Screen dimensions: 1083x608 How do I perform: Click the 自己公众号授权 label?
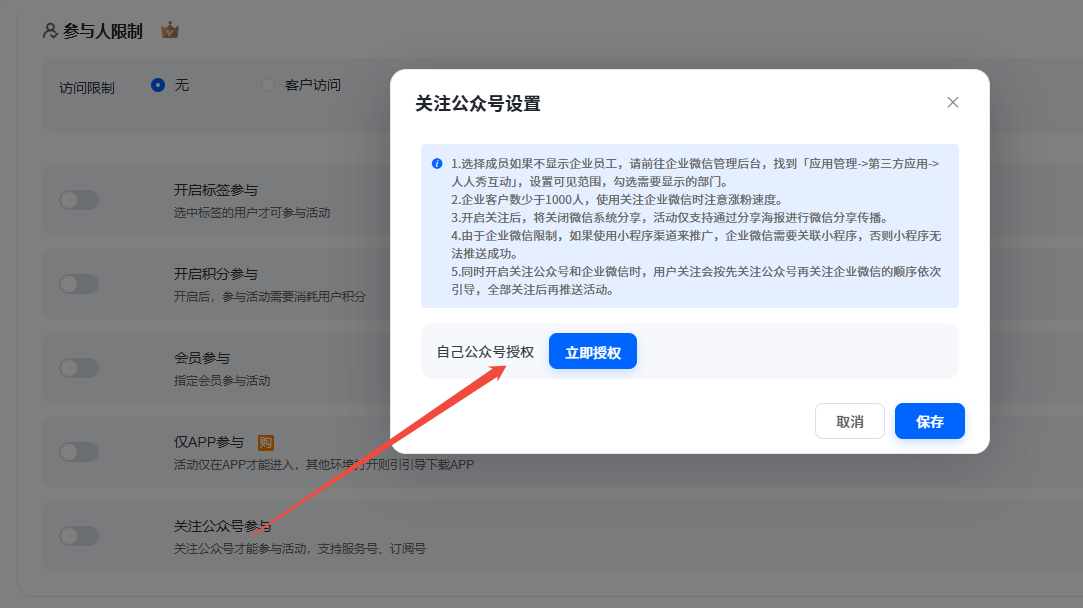pyautogui.click(x=486, y=352)
